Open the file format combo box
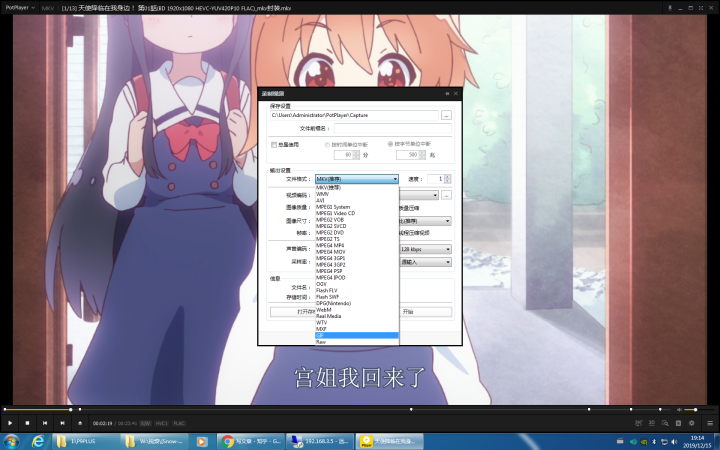 (x=357, y=179)
